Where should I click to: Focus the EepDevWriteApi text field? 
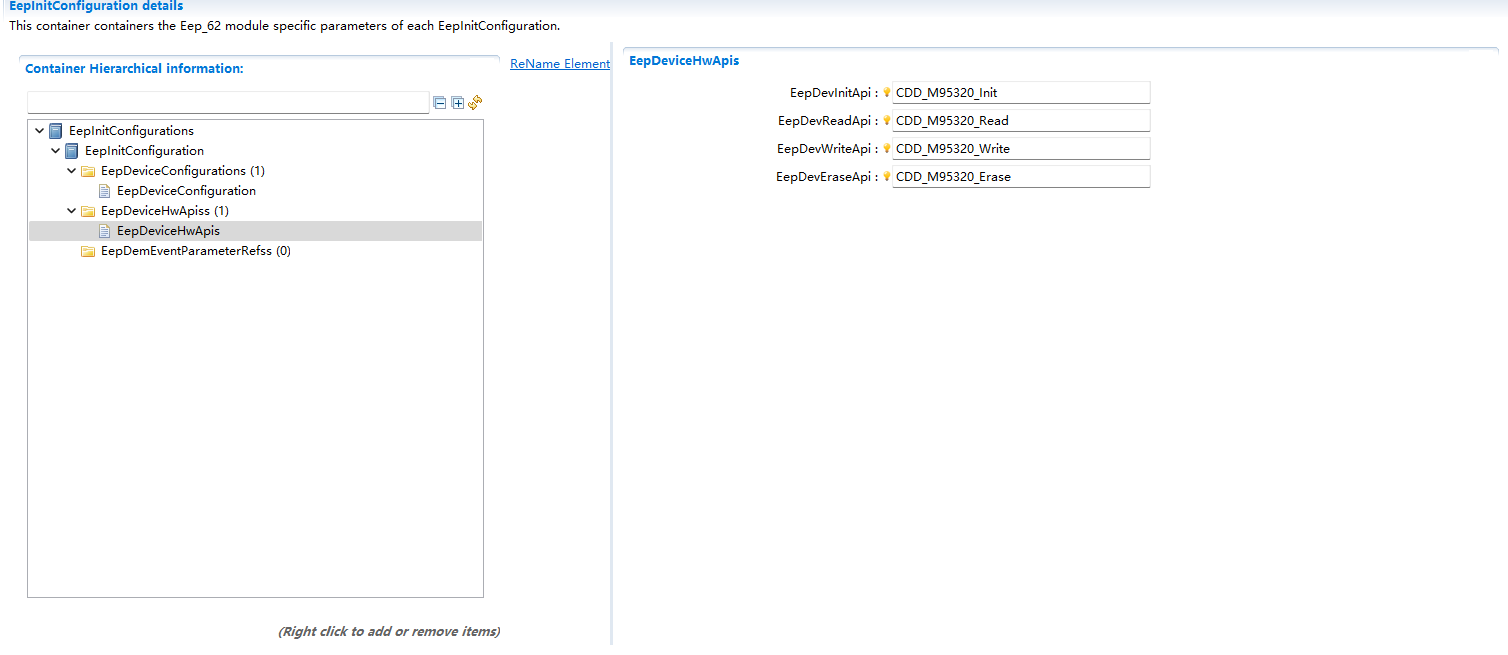coord(1020,149)
